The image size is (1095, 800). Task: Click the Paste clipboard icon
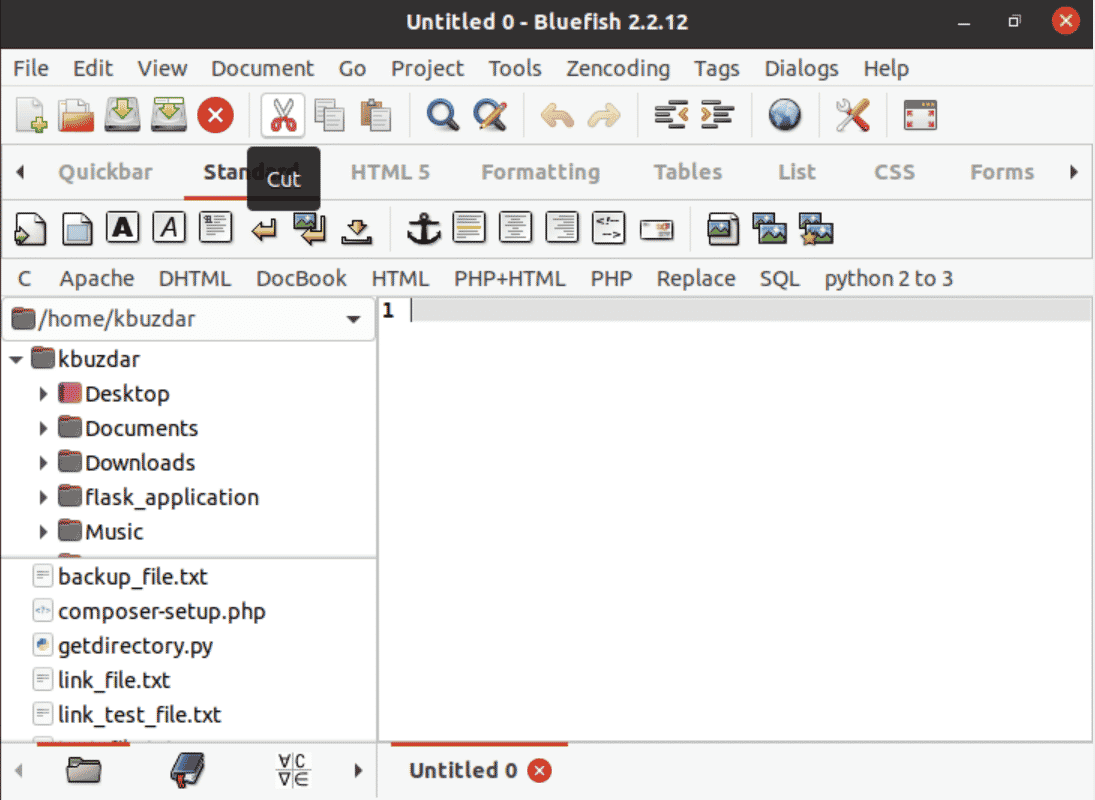pos(375,115)
